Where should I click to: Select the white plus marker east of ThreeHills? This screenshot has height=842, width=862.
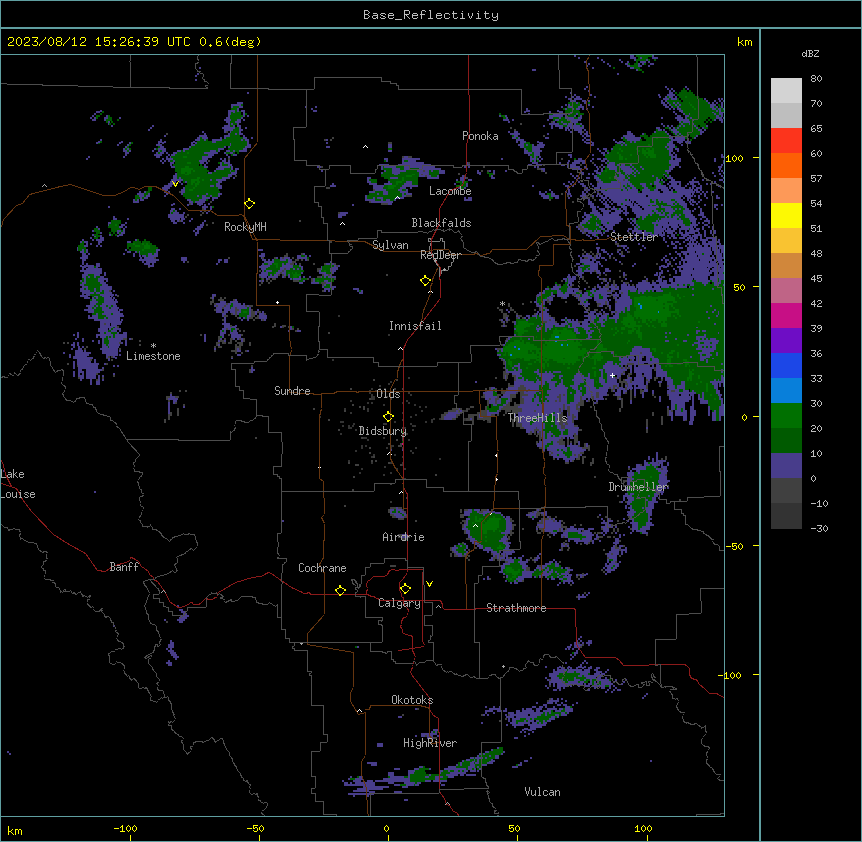pos(612,375)
